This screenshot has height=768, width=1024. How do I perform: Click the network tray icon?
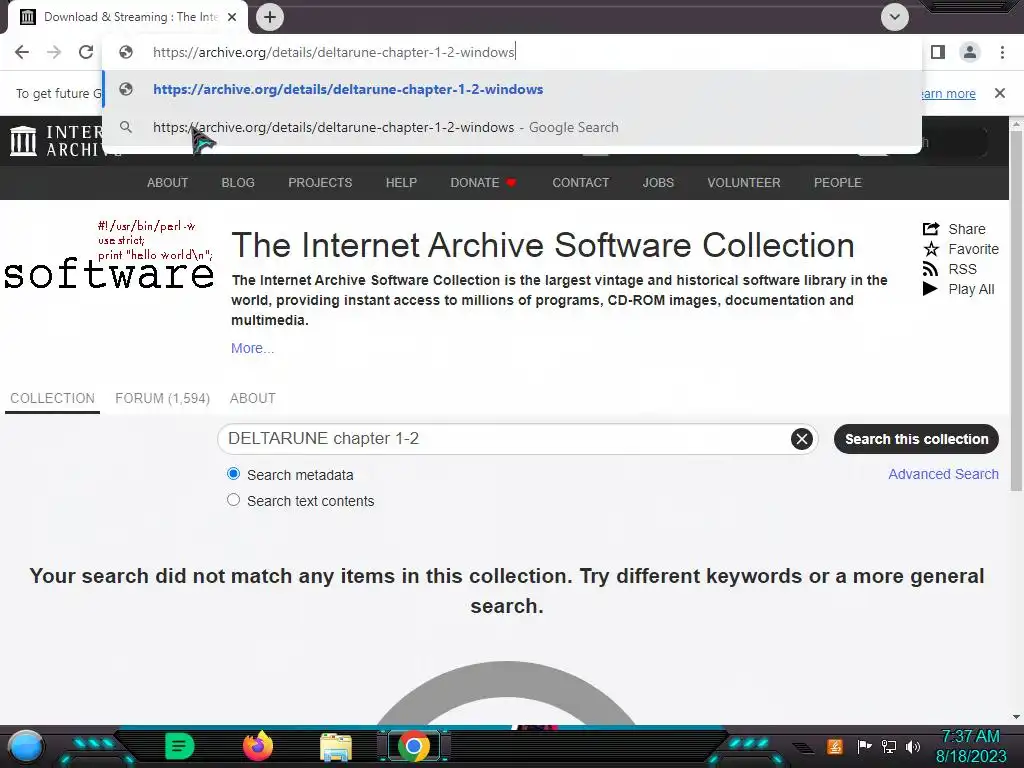point(888,746)
